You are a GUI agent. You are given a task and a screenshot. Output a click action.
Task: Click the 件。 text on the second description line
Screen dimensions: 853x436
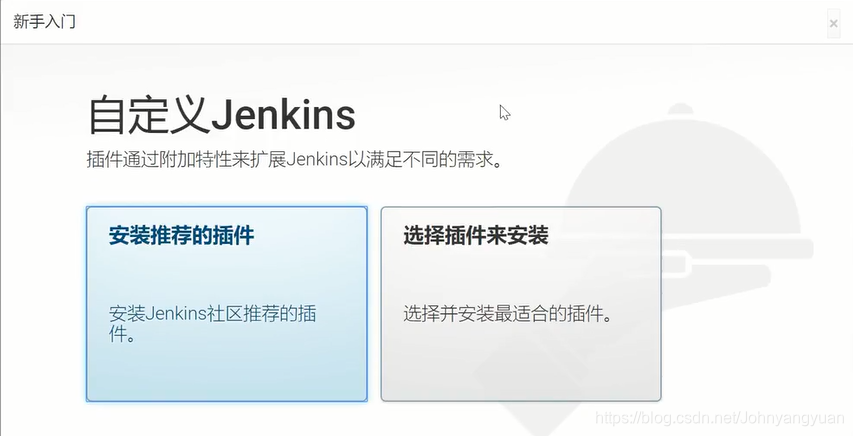[x=122, y=334]
